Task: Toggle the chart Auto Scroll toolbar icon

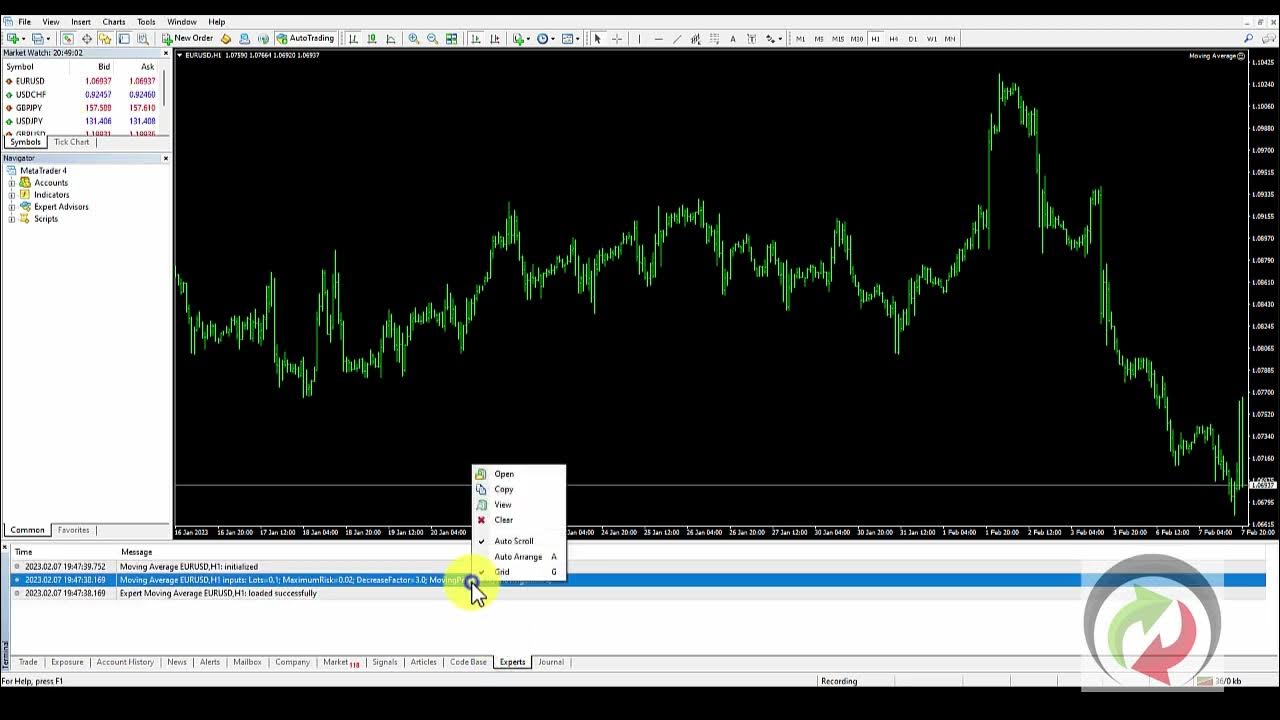Action: tap(475, 39)
